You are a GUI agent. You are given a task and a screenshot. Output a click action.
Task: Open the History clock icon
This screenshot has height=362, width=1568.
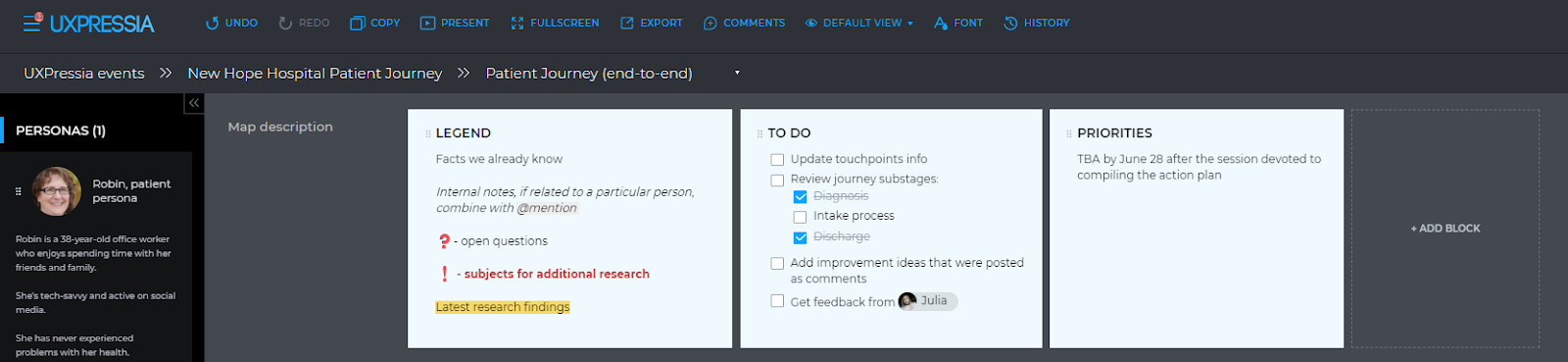point(1010,23)
